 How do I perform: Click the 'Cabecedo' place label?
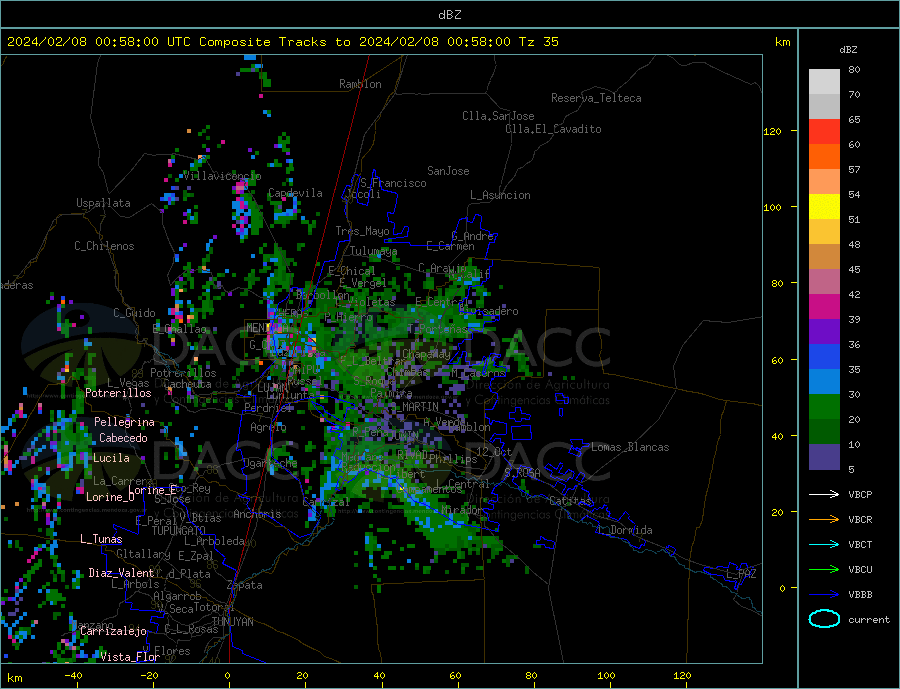coord(123,438)
